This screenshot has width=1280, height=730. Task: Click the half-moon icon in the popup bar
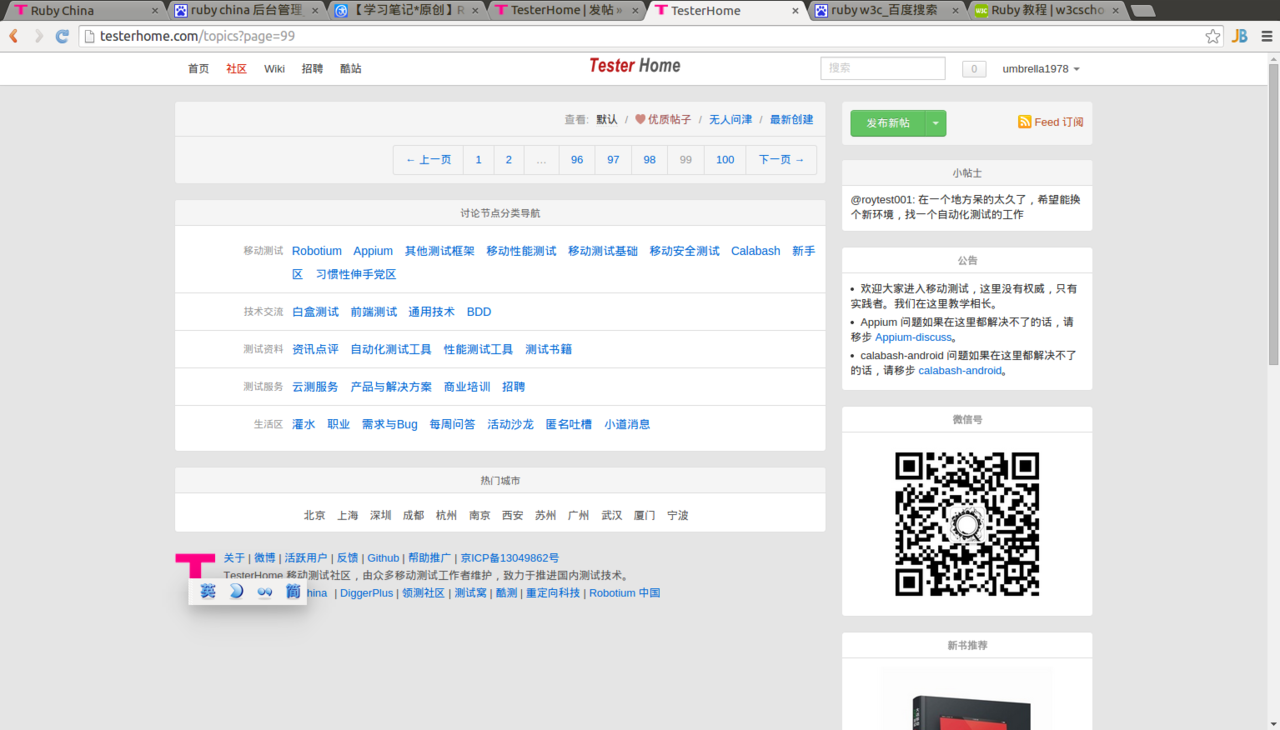(x=236, y=591)
